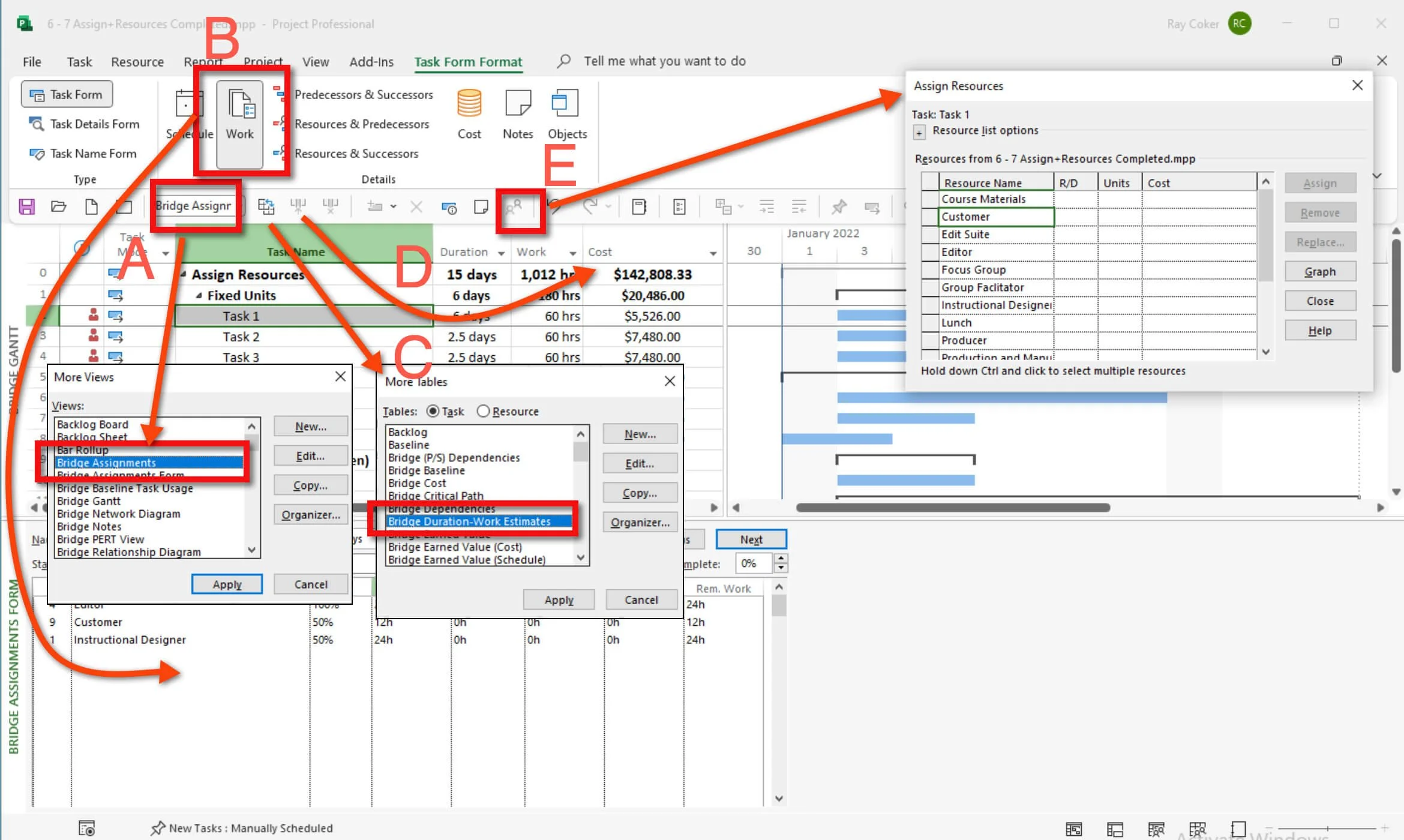
Task: Choose Task Details Form type
Action: click(x=84, y=124)
